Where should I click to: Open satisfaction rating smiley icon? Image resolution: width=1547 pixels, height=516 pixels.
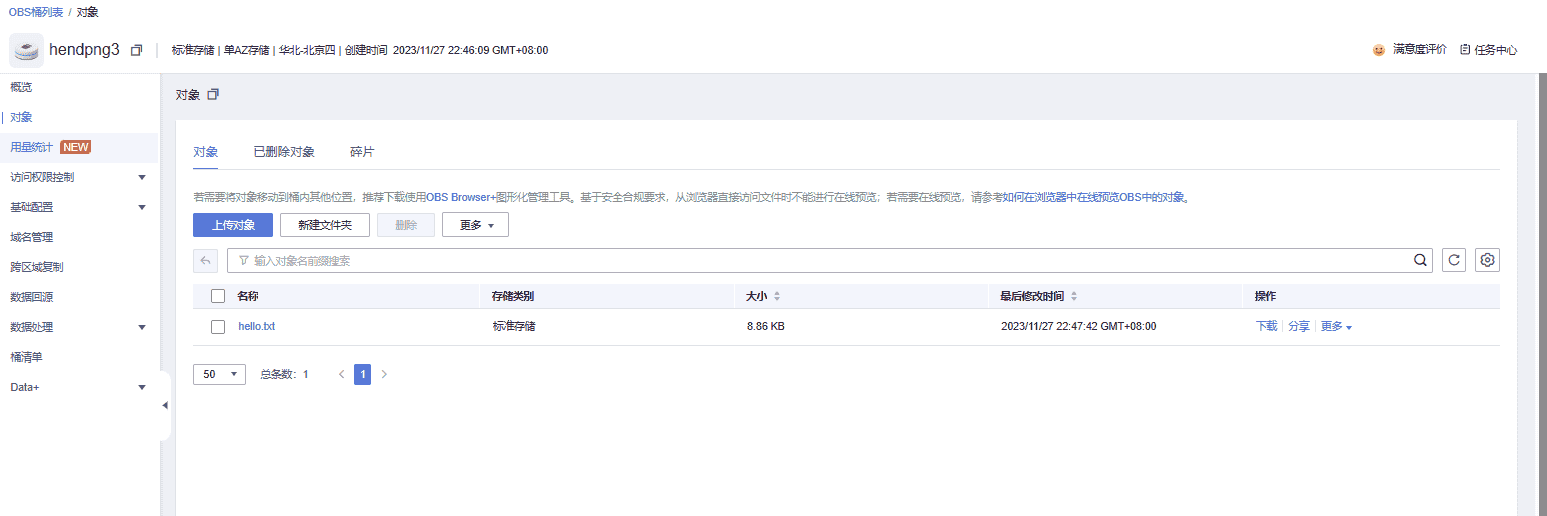click(1379, 50)
